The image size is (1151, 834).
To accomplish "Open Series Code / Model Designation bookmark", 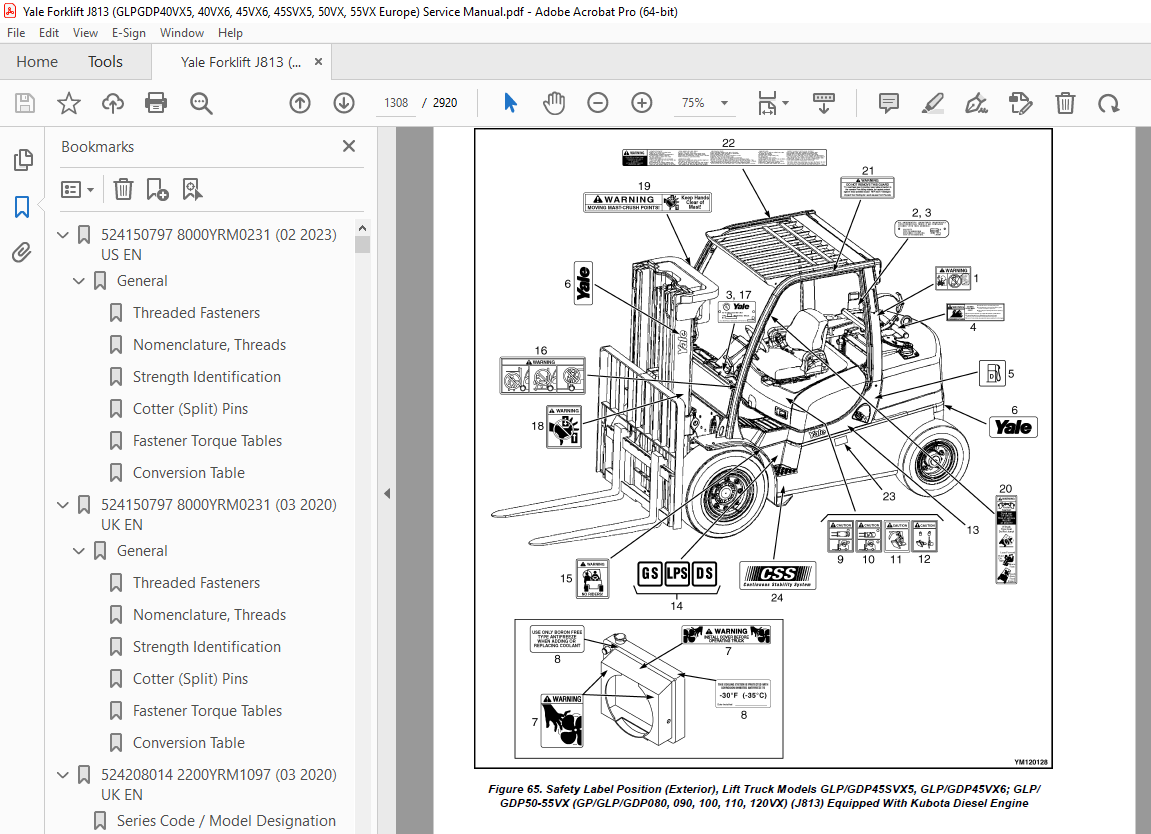I will pos(226,821).
